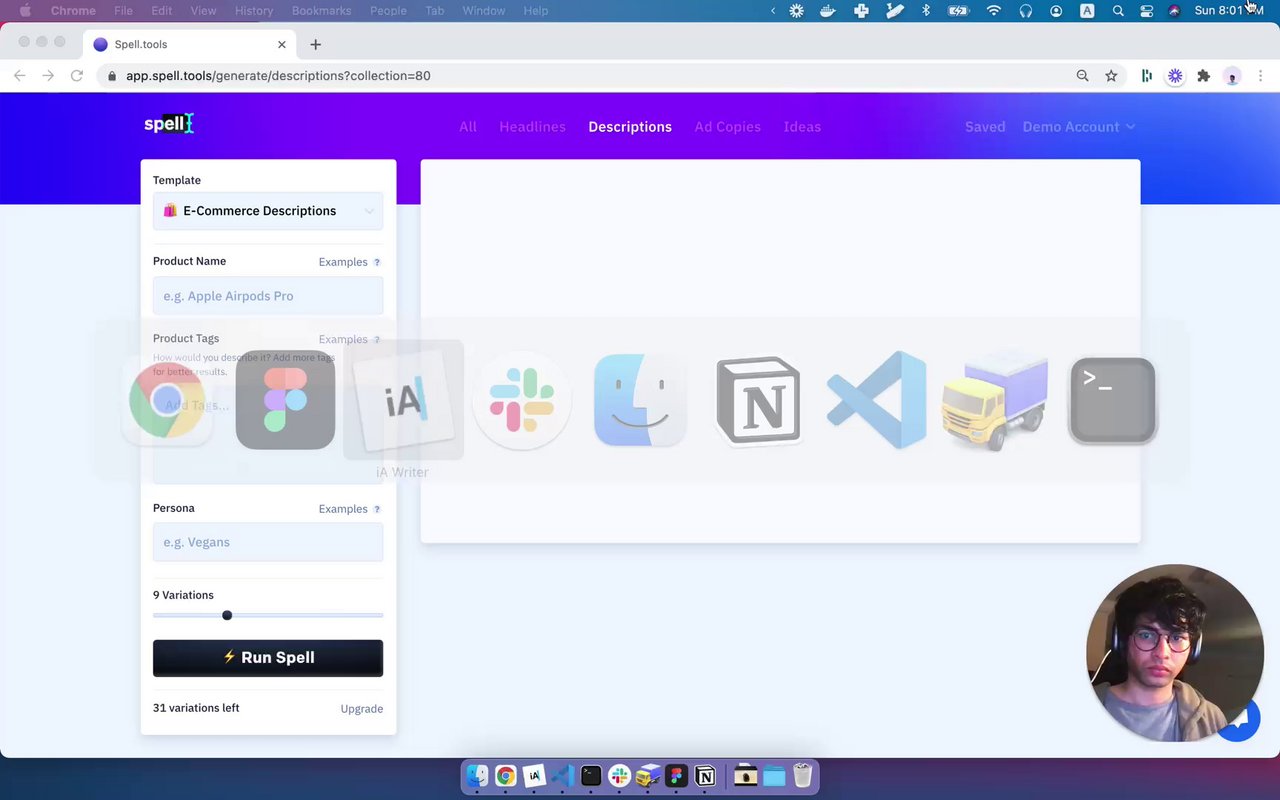
Task: Bookmark this page with the star icon
Action: click(x=1111, y=76)
